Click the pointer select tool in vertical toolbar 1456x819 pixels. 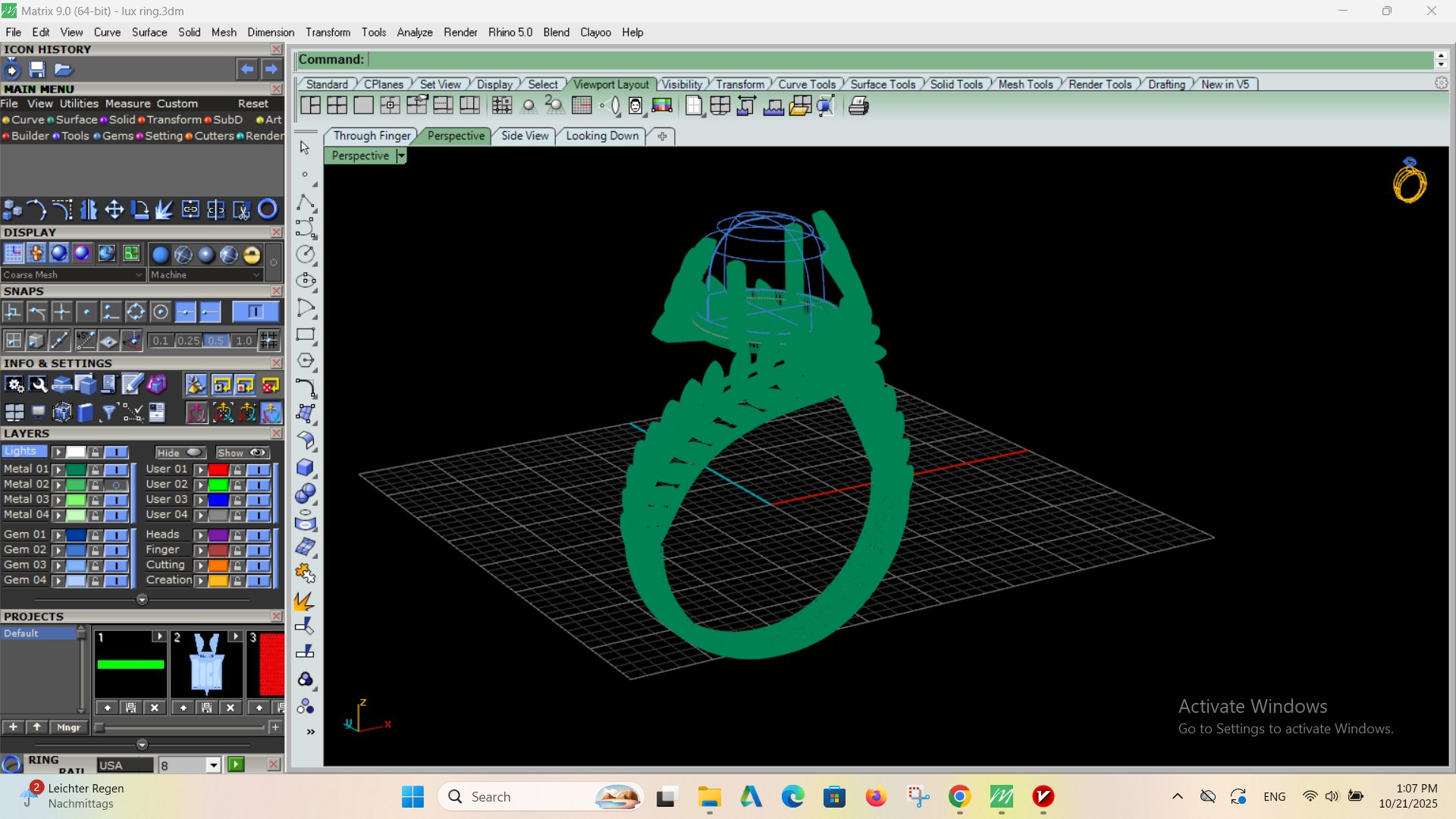[x=305, y=148]
